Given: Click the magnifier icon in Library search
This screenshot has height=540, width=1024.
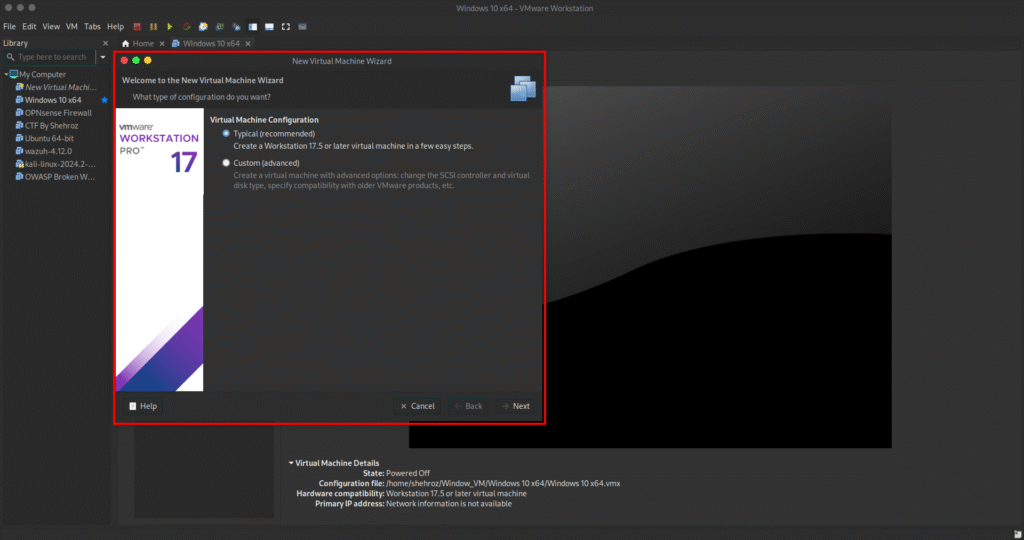Looking at the screenshot, I should click(x=10, y=57).
